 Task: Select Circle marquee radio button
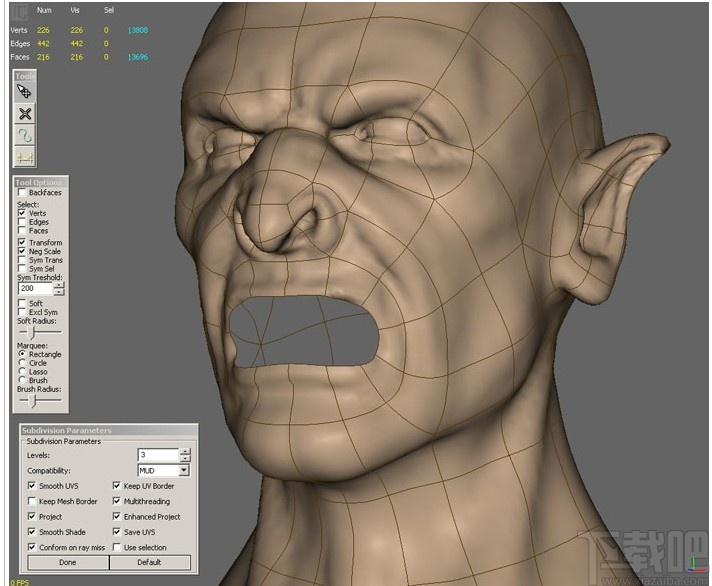click(x=23, y=363)
